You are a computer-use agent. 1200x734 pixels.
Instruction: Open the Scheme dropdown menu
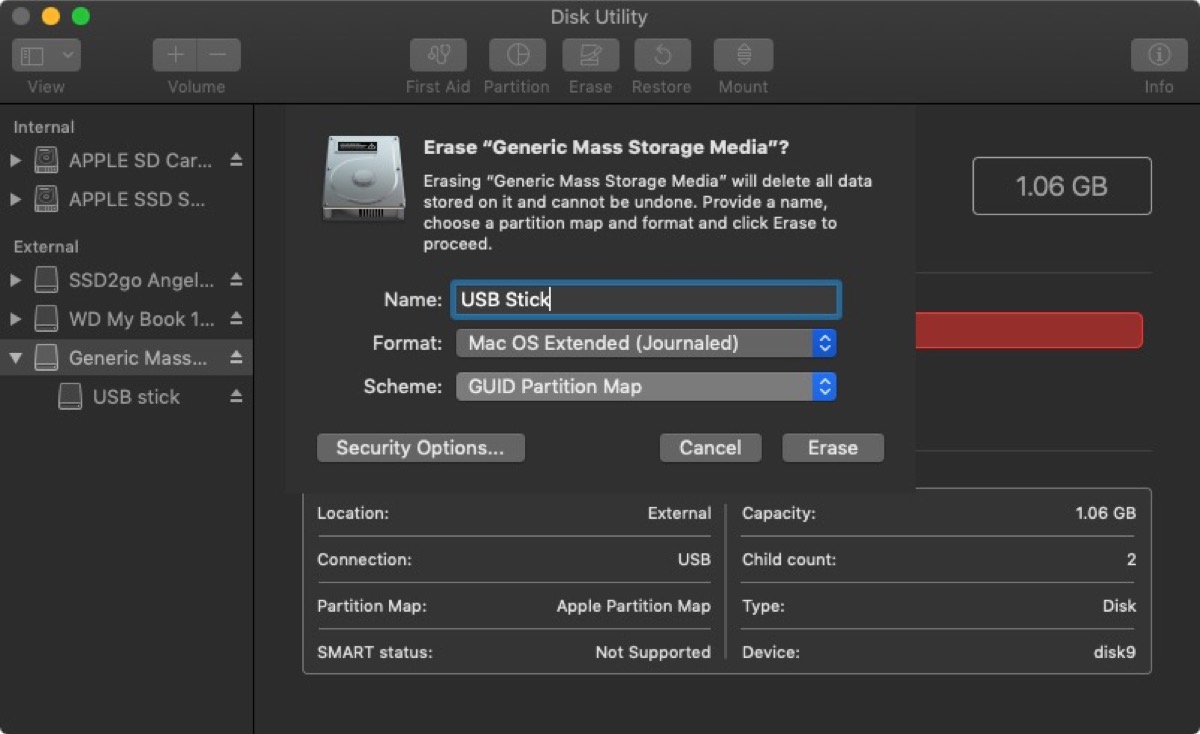tap(645, 386)
